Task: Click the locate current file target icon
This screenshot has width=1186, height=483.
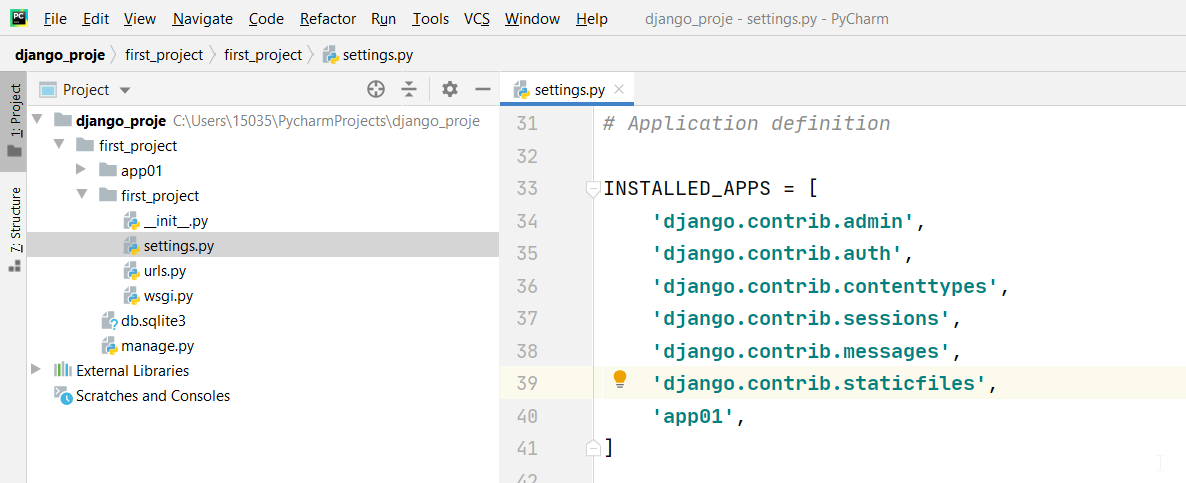Action: pos(376,89)
